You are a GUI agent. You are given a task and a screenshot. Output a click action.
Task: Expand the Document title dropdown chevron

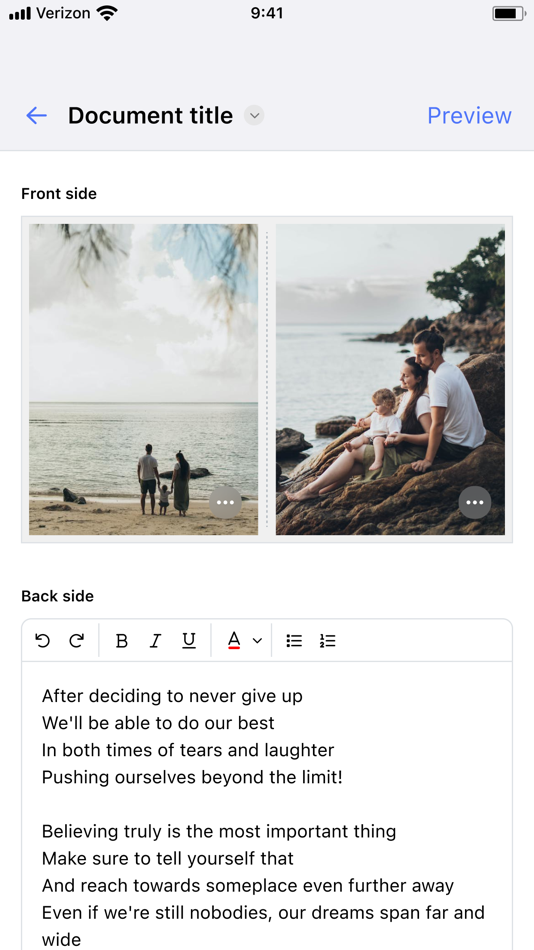tap(255, 115)
